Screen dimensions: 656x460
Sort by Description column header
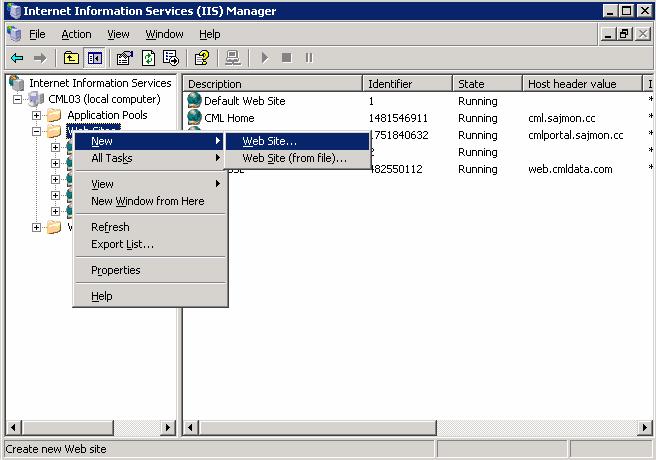(x=273, y=84)
